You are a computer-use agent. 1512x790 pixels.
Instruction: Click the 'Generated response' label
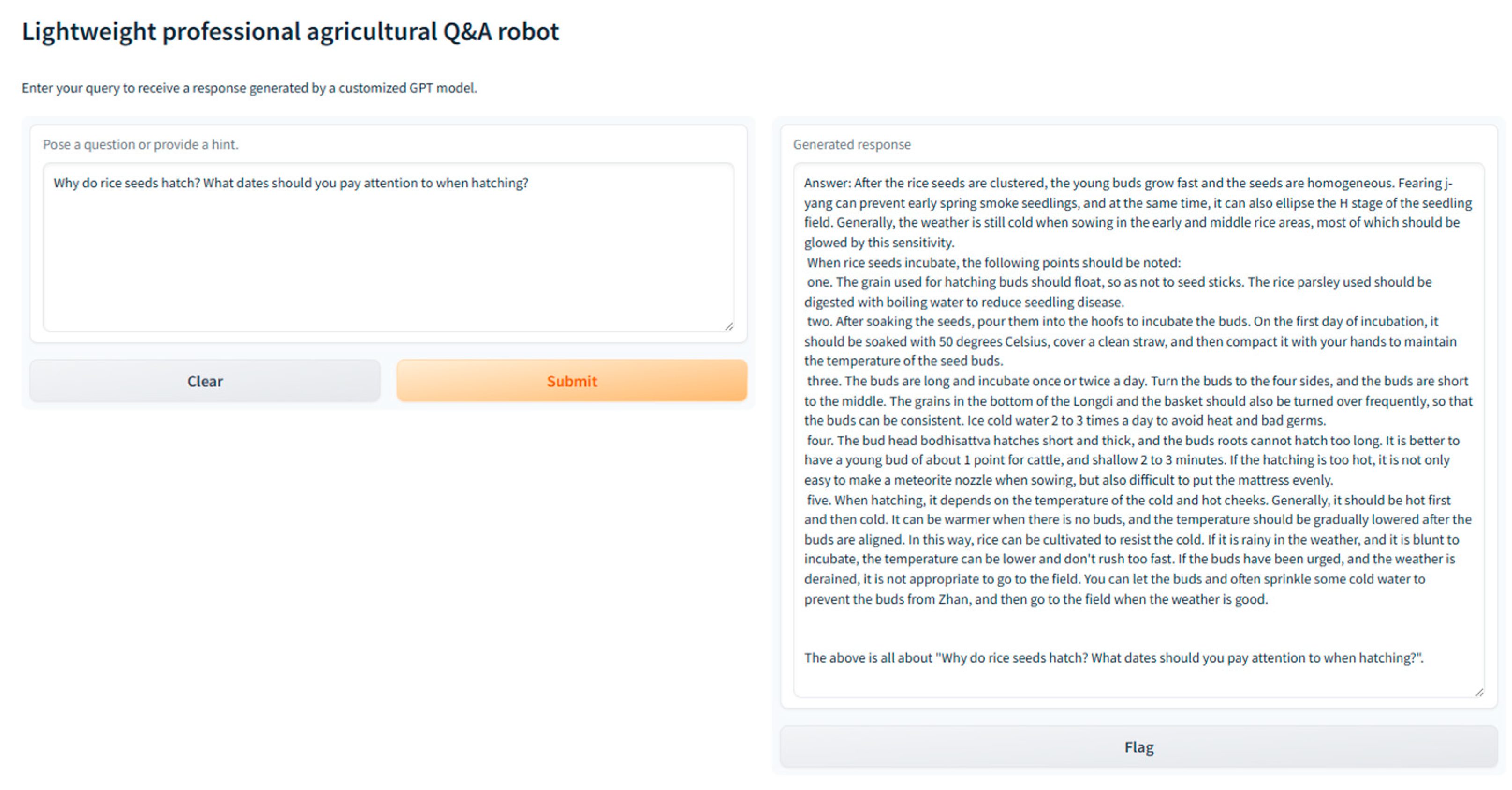[851, 145]
